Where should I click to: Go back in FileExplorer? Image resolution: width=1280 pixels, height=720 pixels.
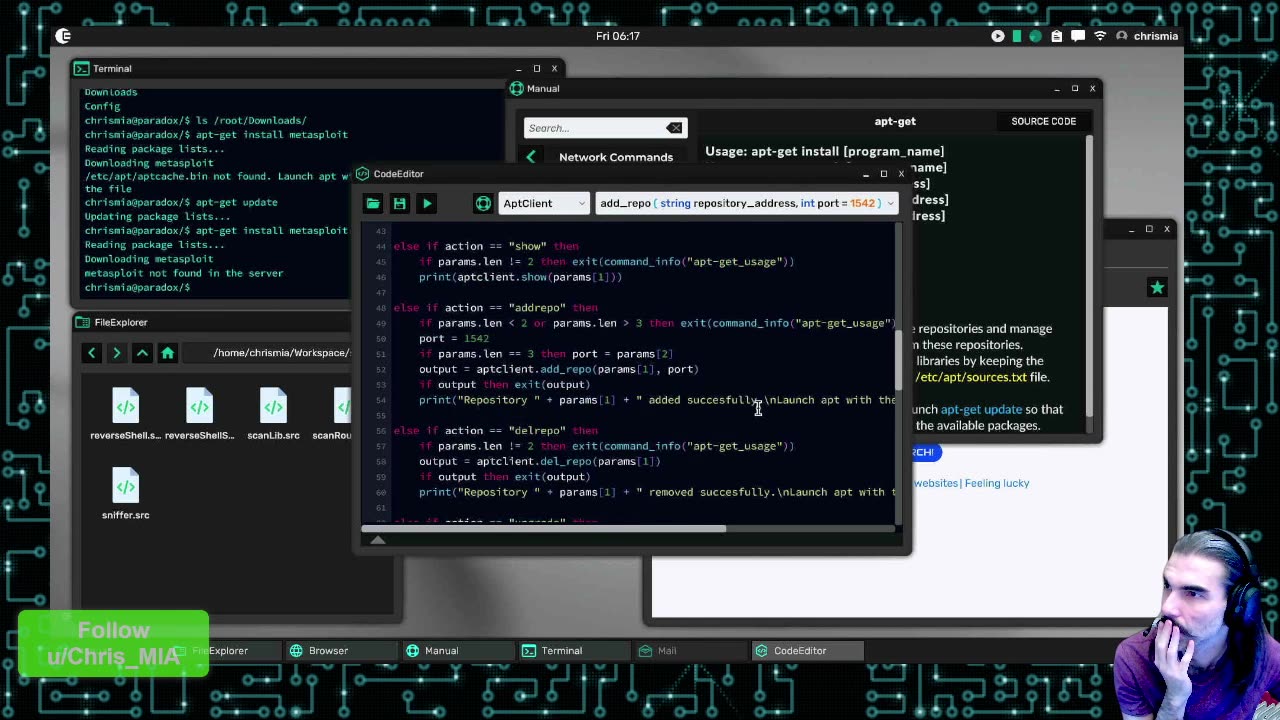tap(91, 352)
